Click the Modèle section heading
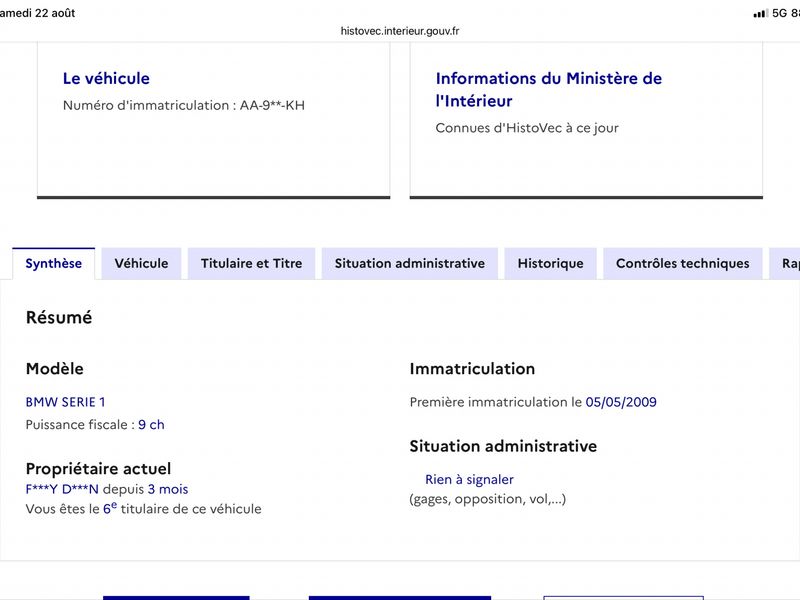This screenshot has height=600, width=800. (55, 368)
